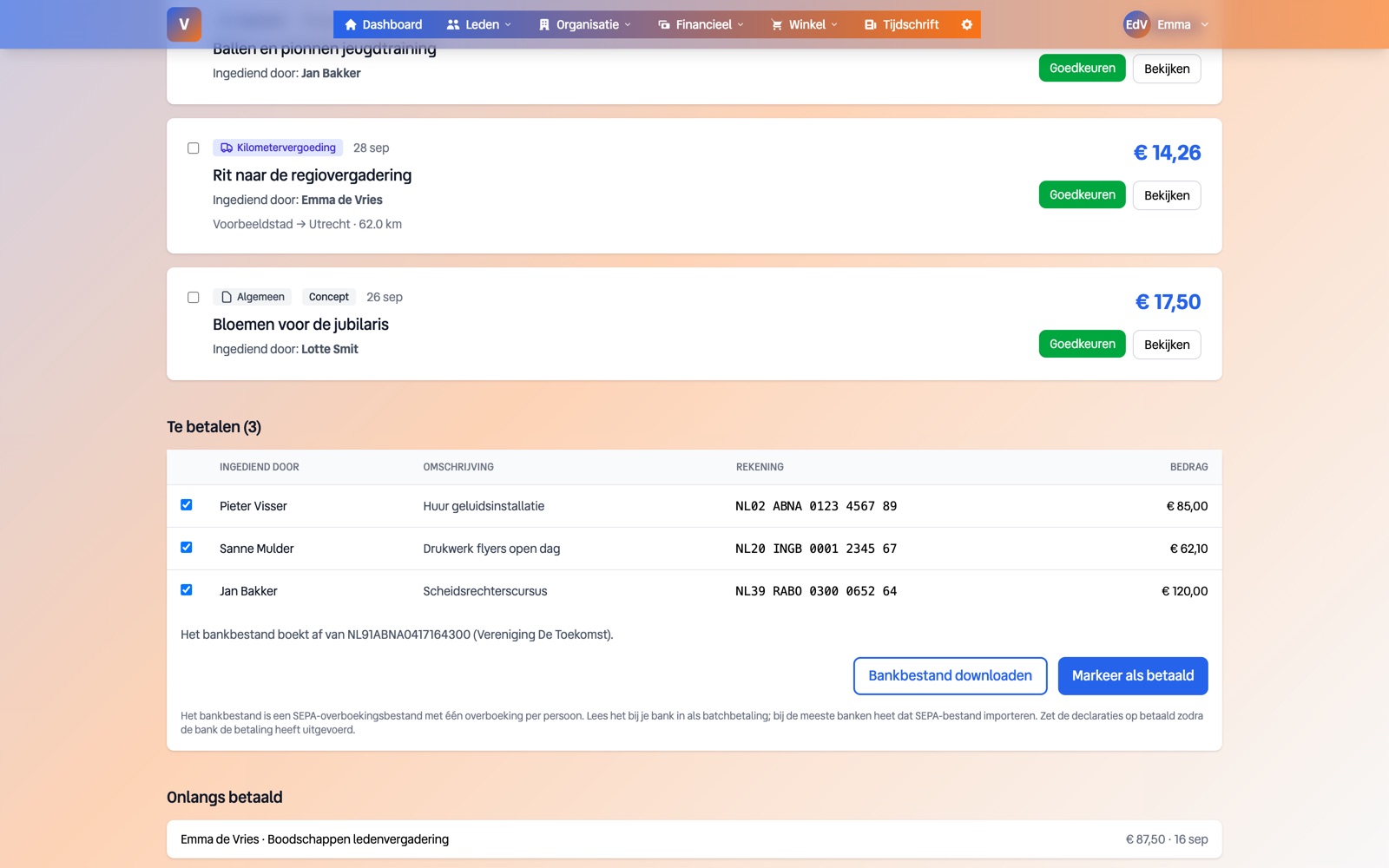Click the Rekening column header

760,467
